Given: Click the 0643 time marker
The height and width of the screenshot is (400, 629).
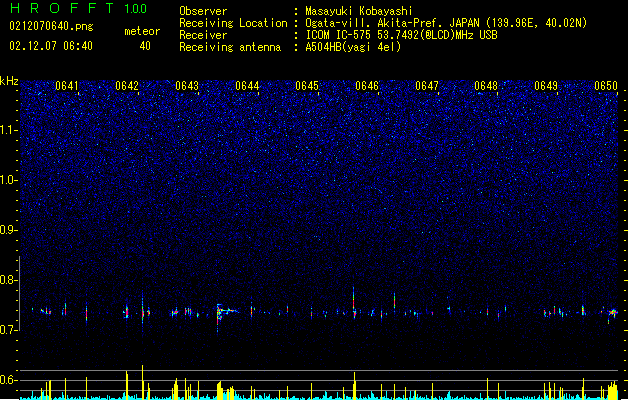Looking at the screenshot, I should pos(187,86).
